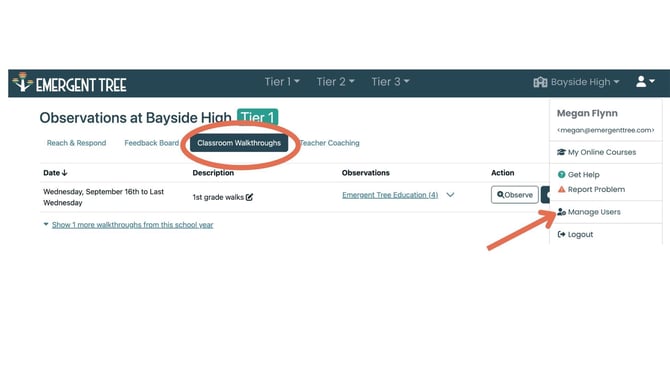Expand the observations chevron
This screenshot has height=376, width=670.
pyautogui.click(x=450, y=195)
